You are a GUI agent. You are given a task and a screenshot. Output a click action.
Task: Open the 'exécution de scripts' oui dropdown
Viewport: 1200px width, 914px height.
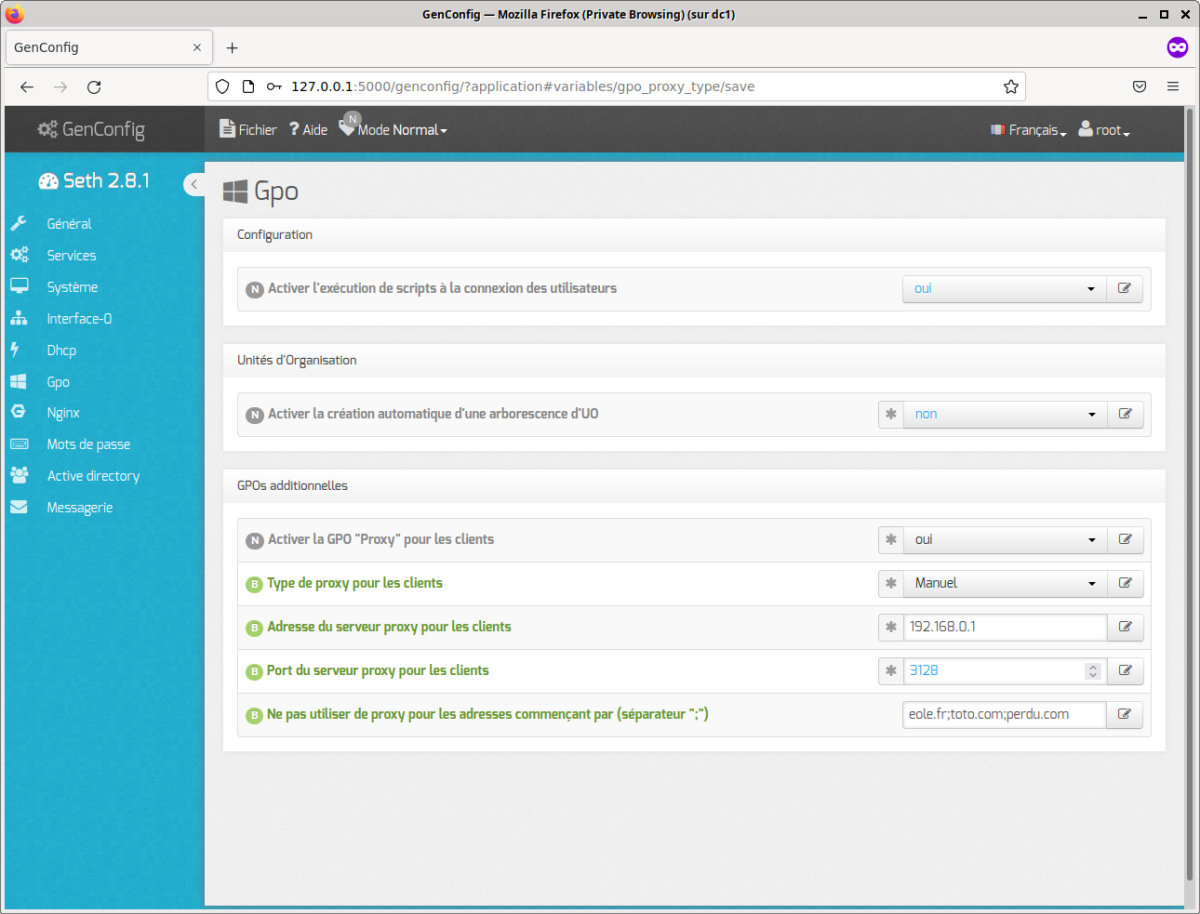coord(1004,288)
